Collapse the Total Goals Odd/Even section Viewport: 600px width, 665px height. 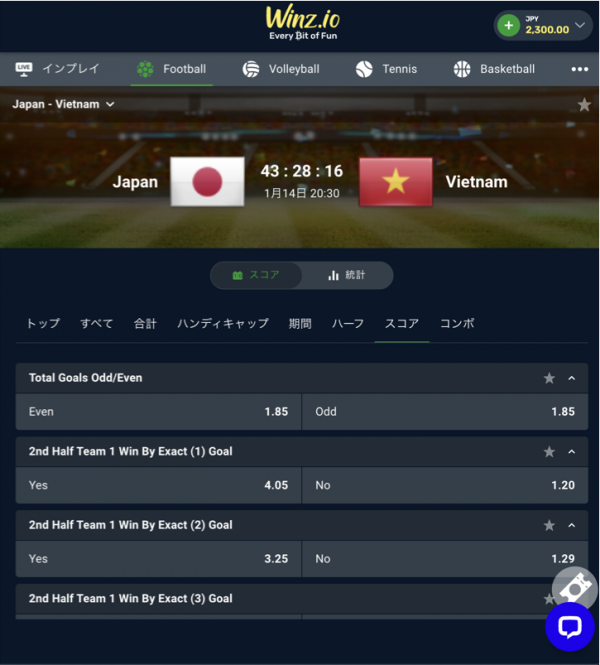click(x=572, y=378)
